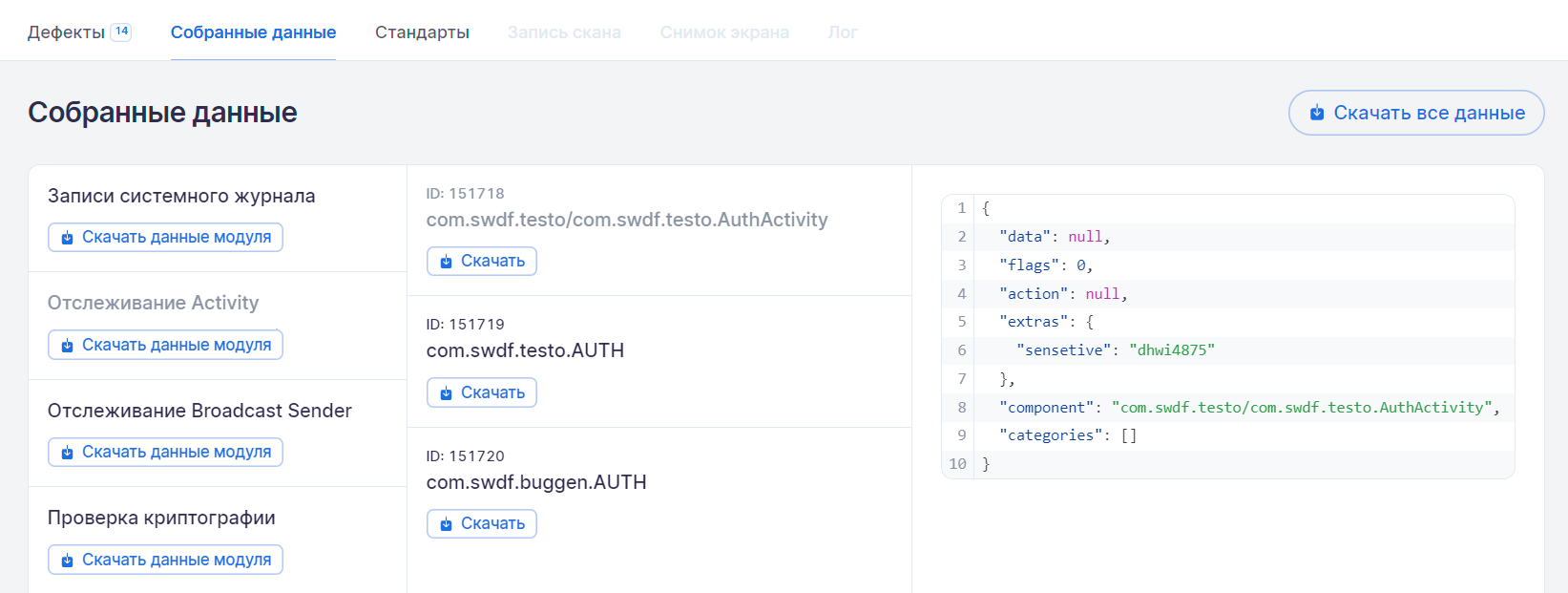Open the 'Лог' tab

tap(843, 32)
